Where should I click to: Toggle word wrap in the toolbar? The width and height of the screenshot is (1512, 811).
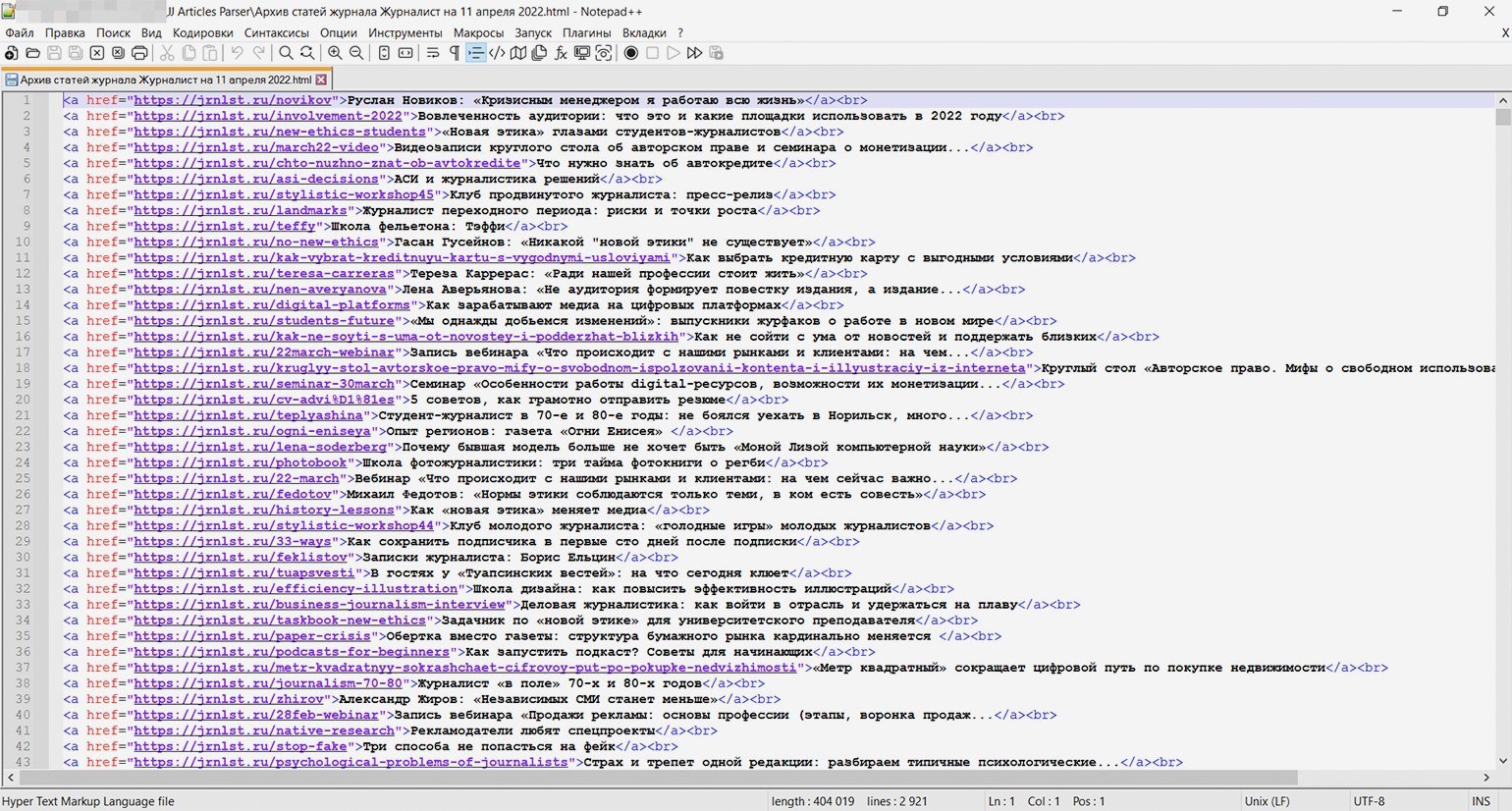point(433,53)
